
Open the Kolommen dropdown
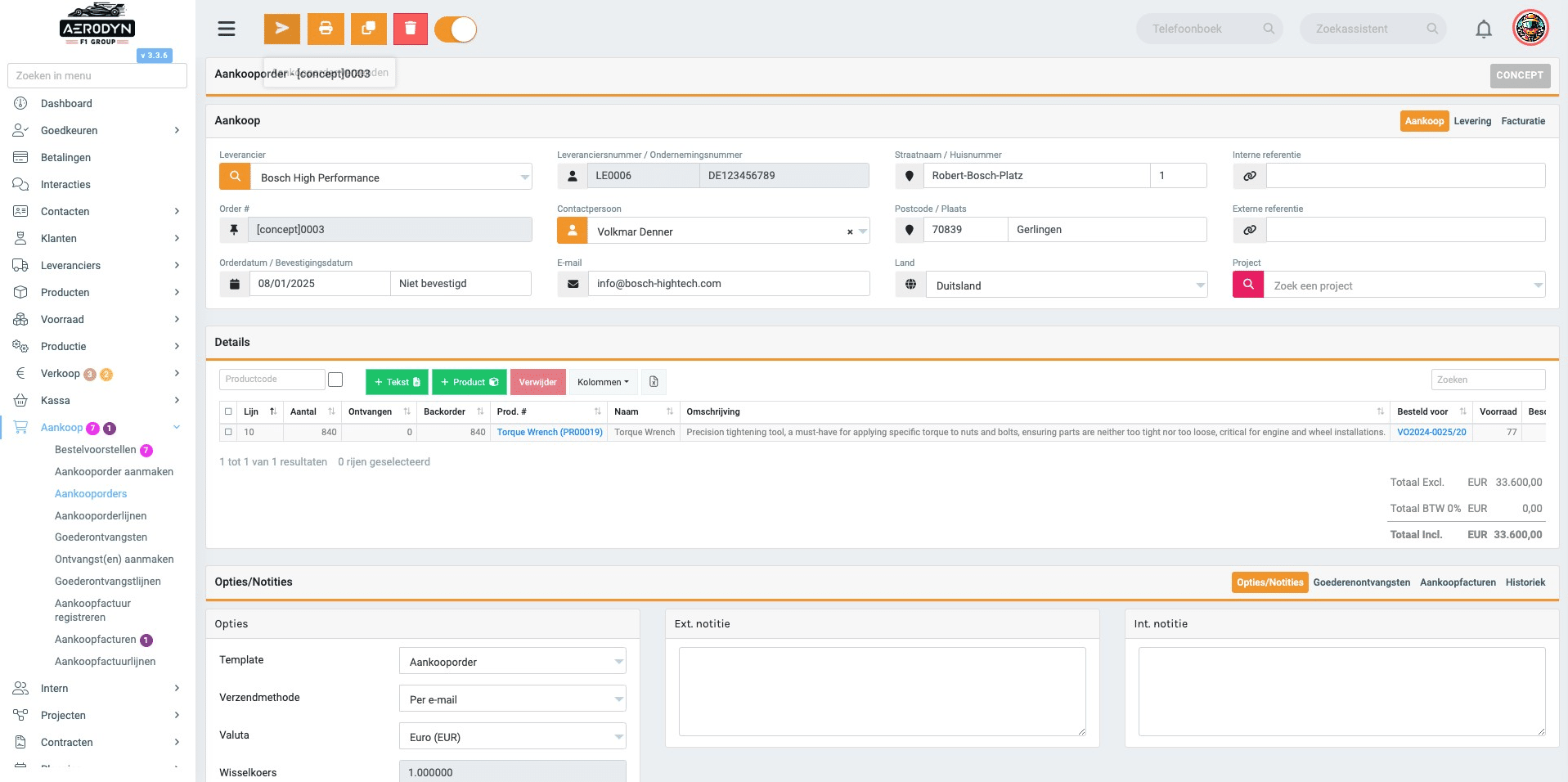pos(603,382)
